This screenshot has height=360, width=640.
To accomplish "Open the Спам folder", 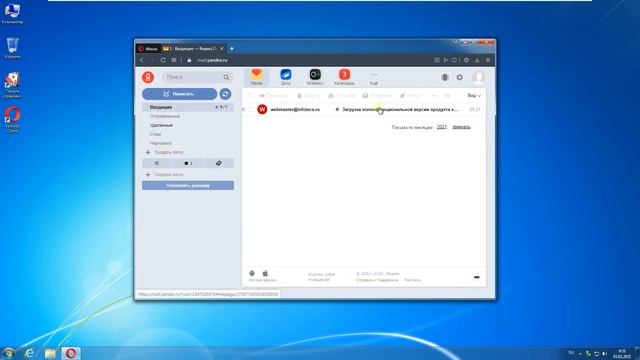I will (x=155, y=134).
